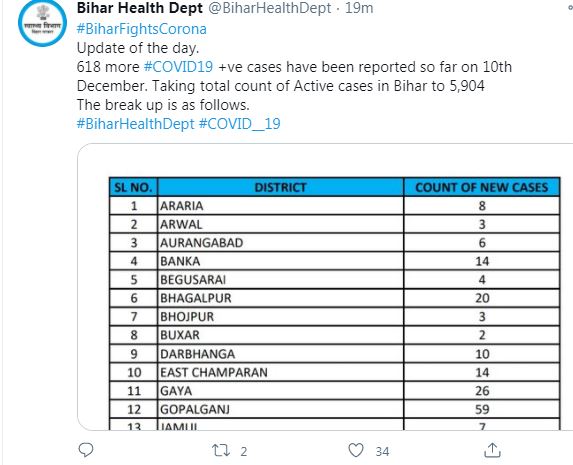Open tweet options menu at top right

[570, 7]
